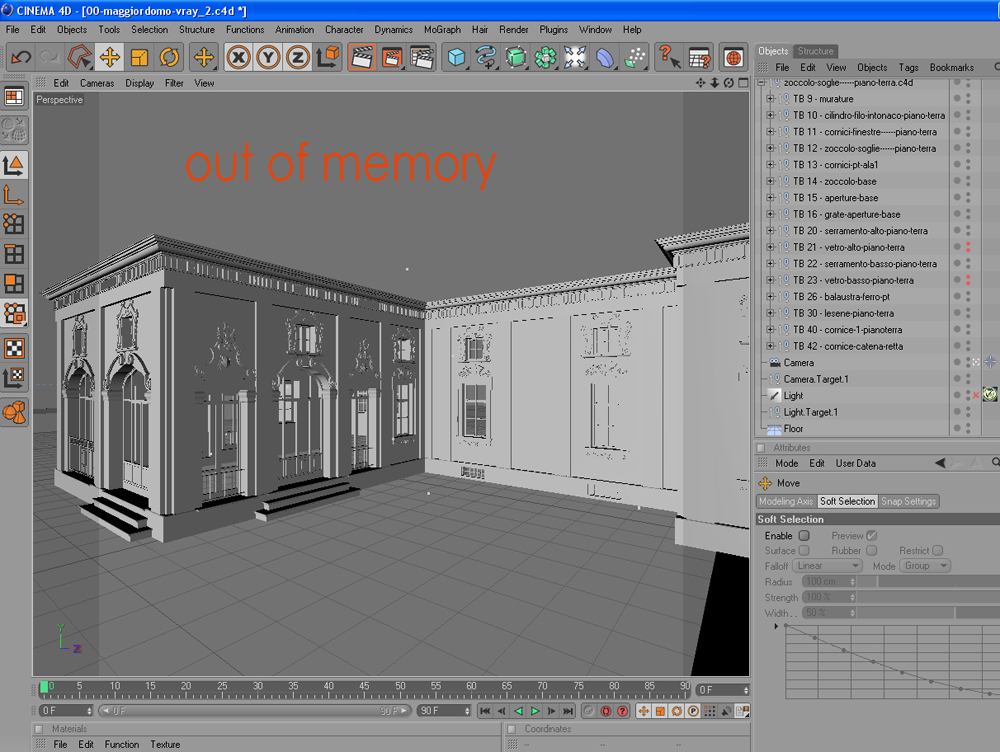Select the Object Axis tool icon
Viewport: 1000px width, 752px height.
coord(14,195)
